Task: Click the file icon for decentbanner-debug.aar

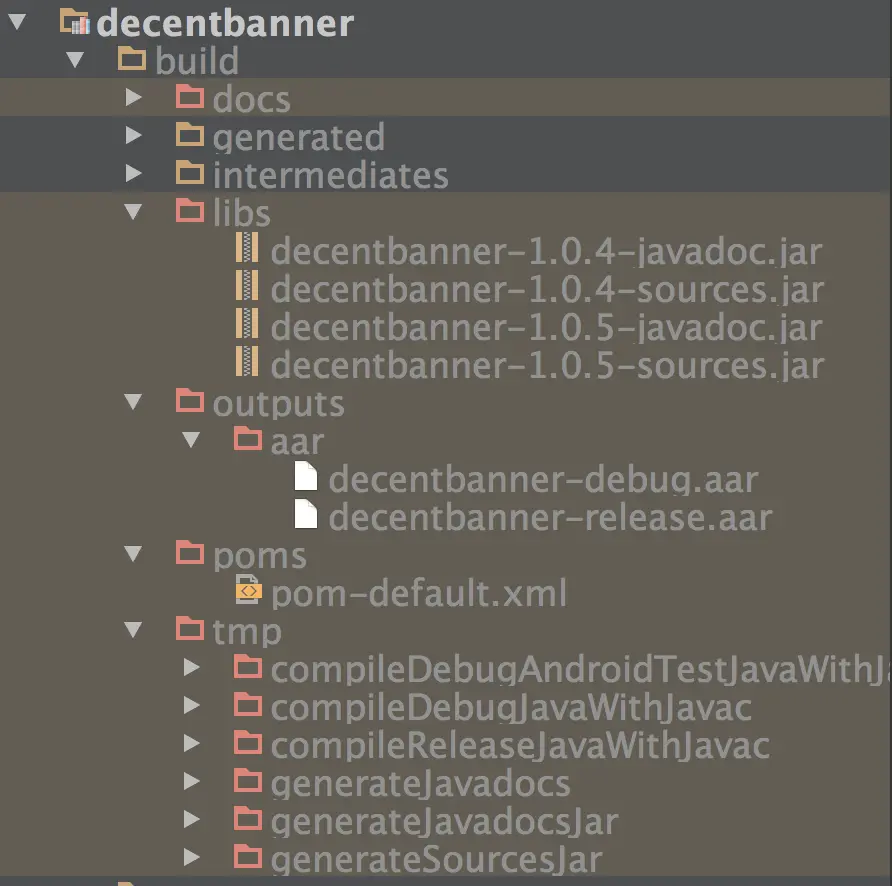Action: click(x=306, y=477)
